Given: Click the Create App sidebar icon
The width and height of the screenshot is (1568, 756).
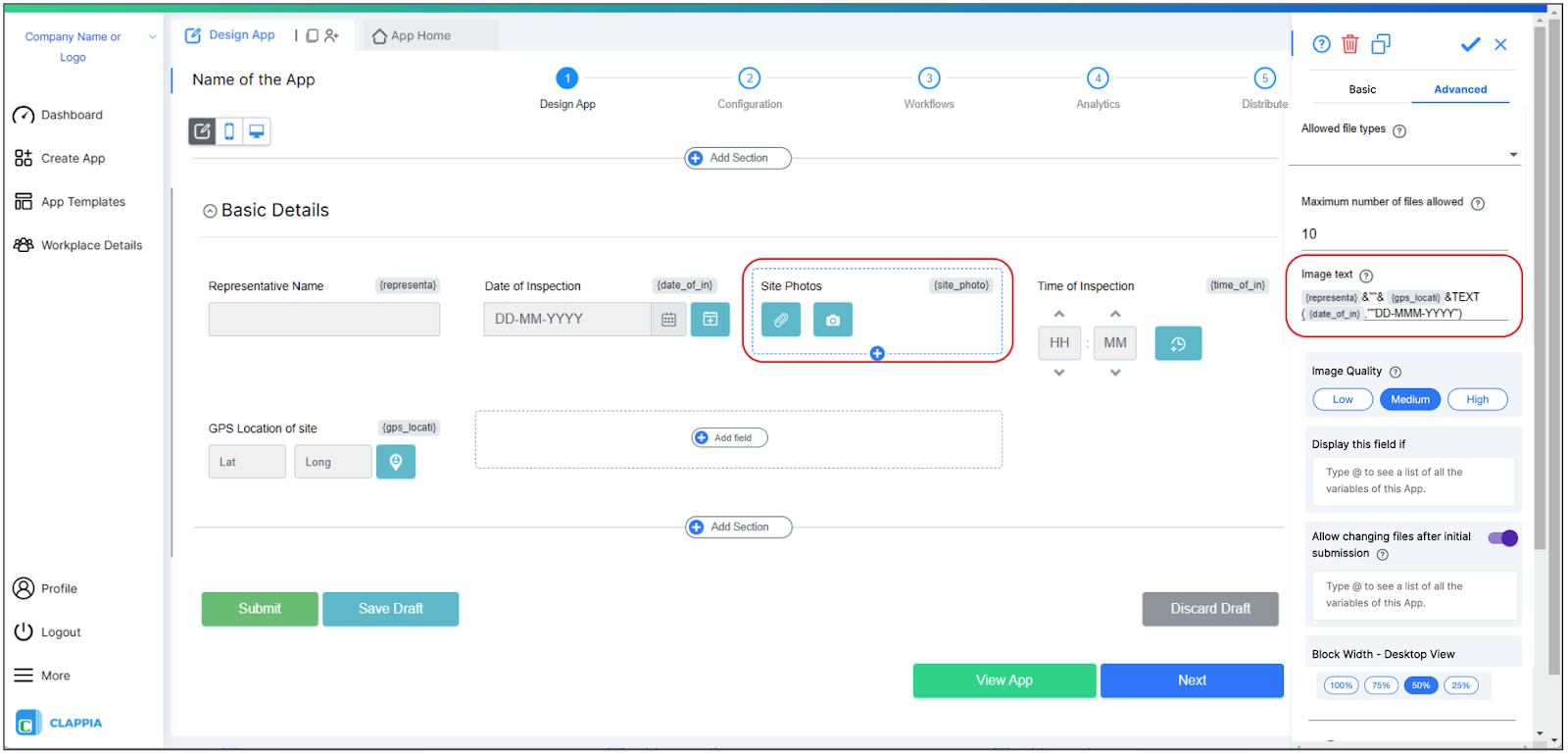Looking at the screenshot, I should pos(24,158).
